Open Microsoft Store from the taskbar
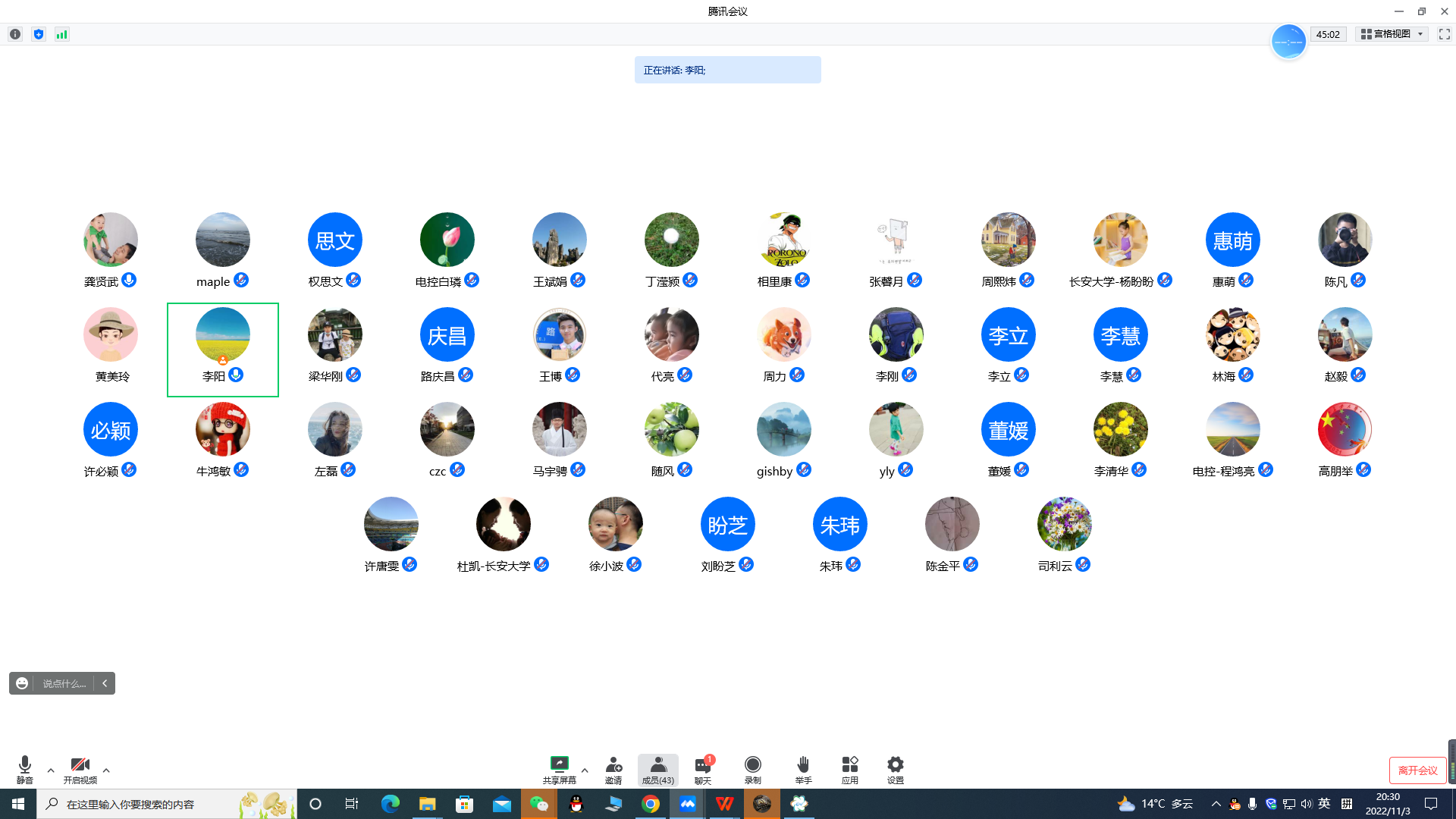Image resolution: width=1456 pixels, height=819 pixels. [465, 804]
